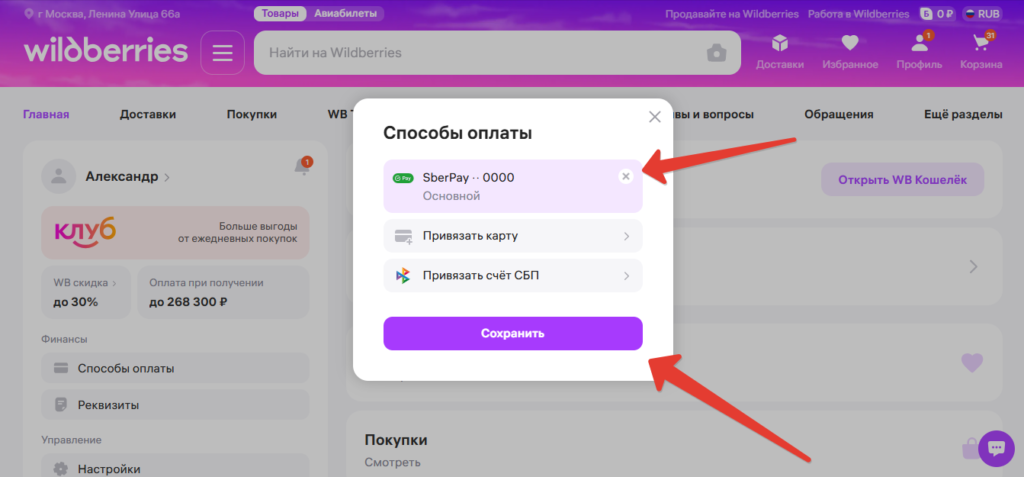
Task: Go to the Обращения section tab
Action: click(x=839, y=114)
